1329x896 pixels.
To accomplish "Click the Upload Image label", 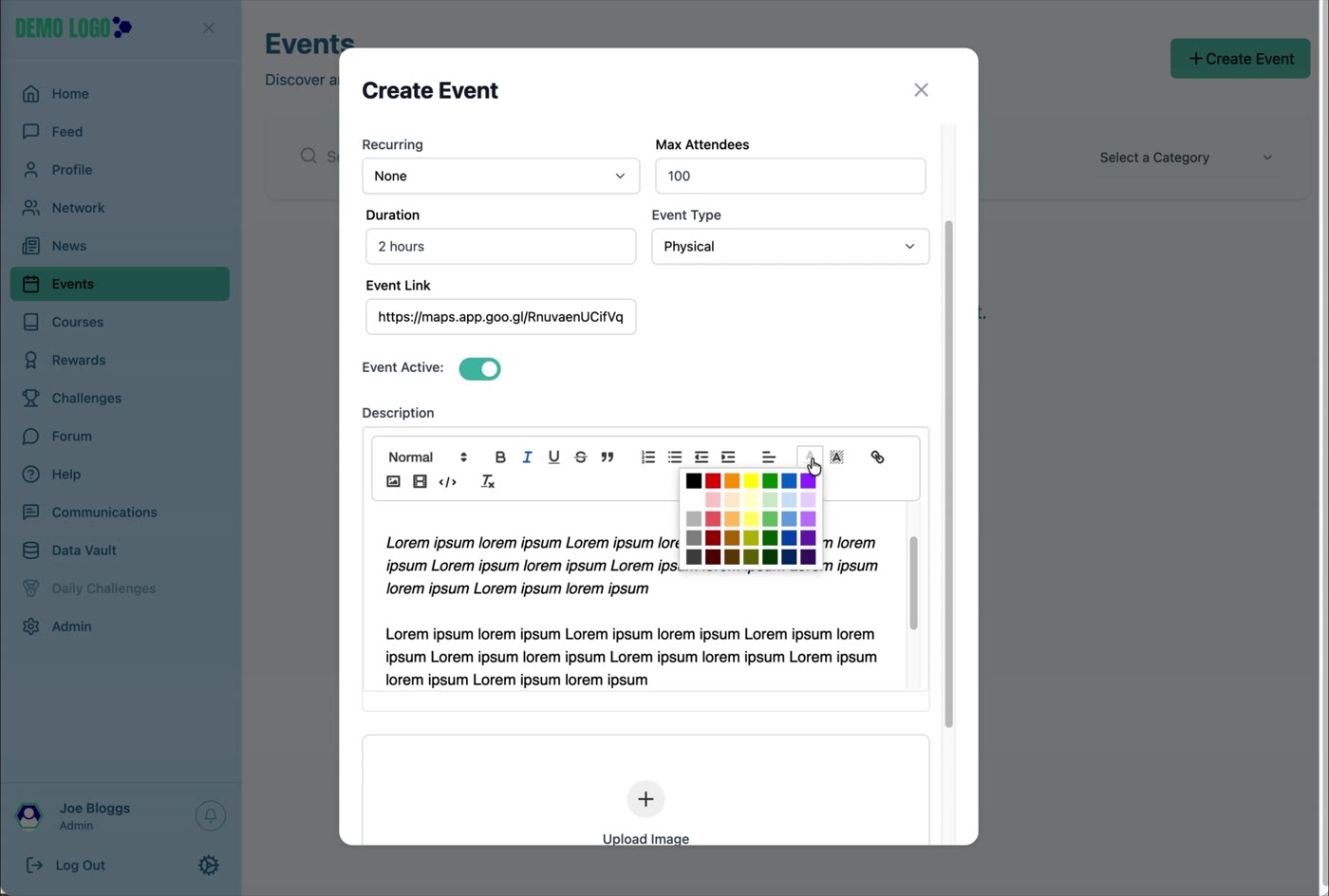I will 646,838.
